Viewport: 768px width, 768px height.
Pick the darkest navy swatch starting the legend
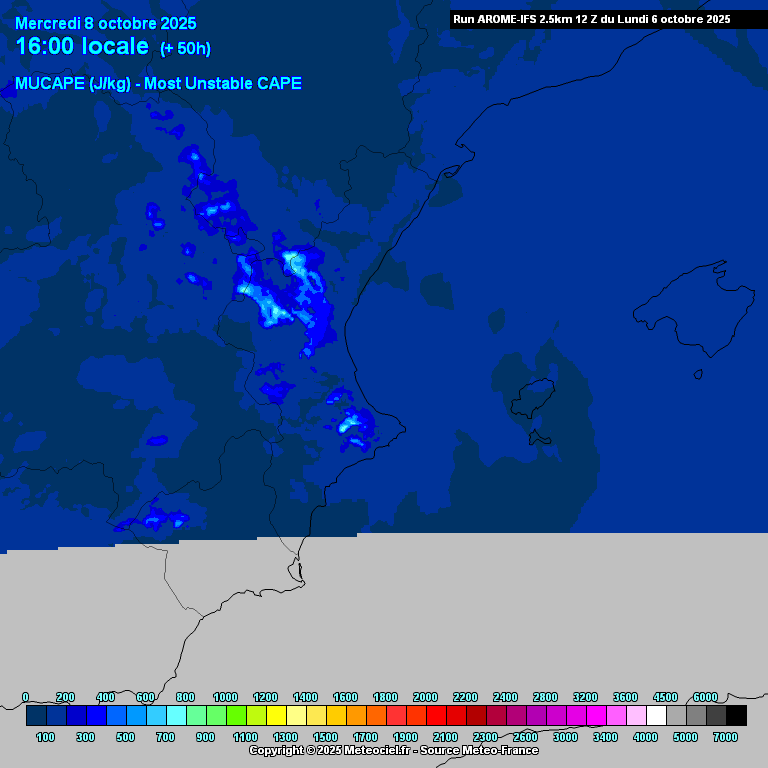(36, 716)
